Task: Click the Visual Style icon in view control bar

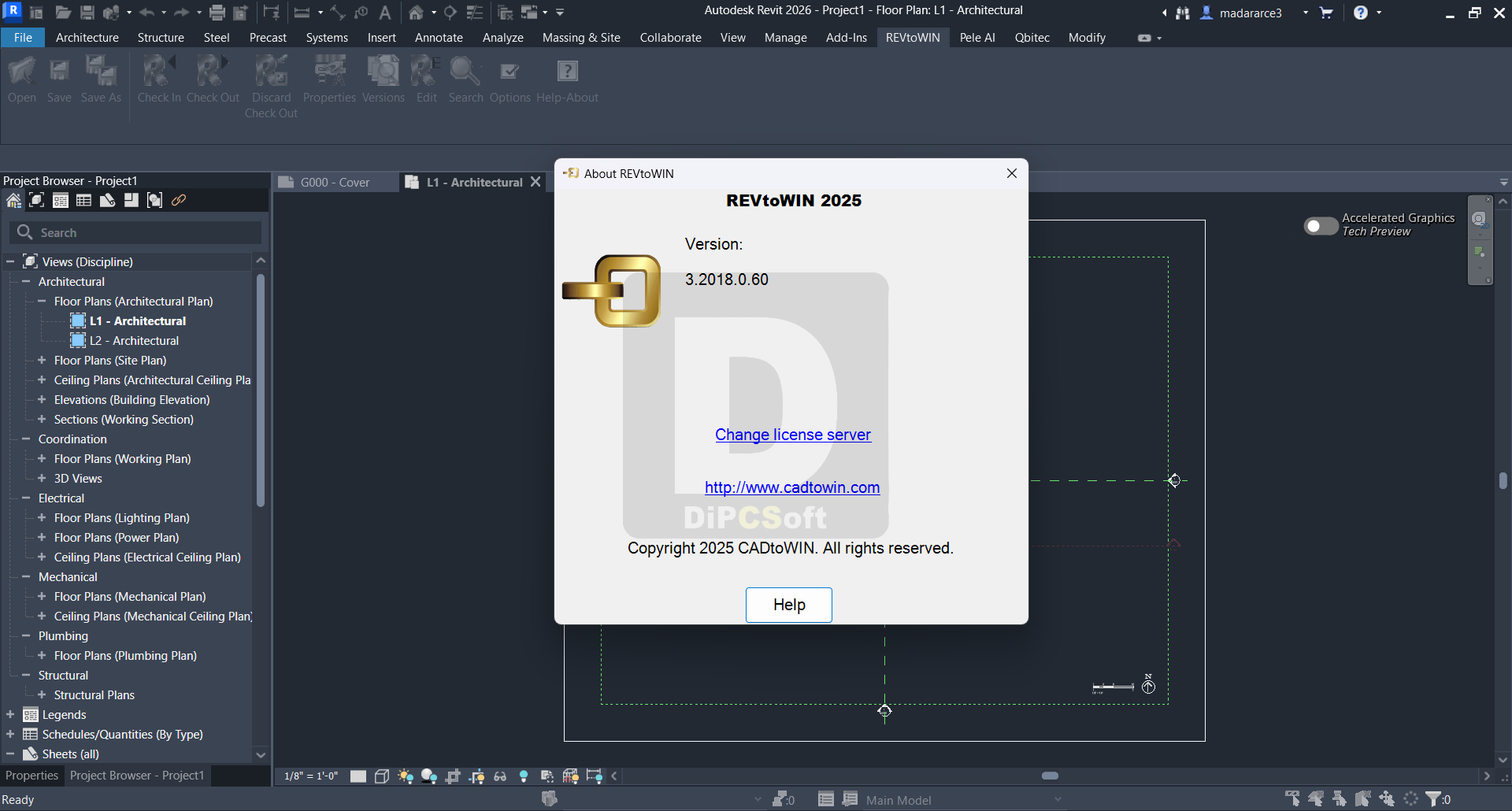Action: tap(382, 776)
